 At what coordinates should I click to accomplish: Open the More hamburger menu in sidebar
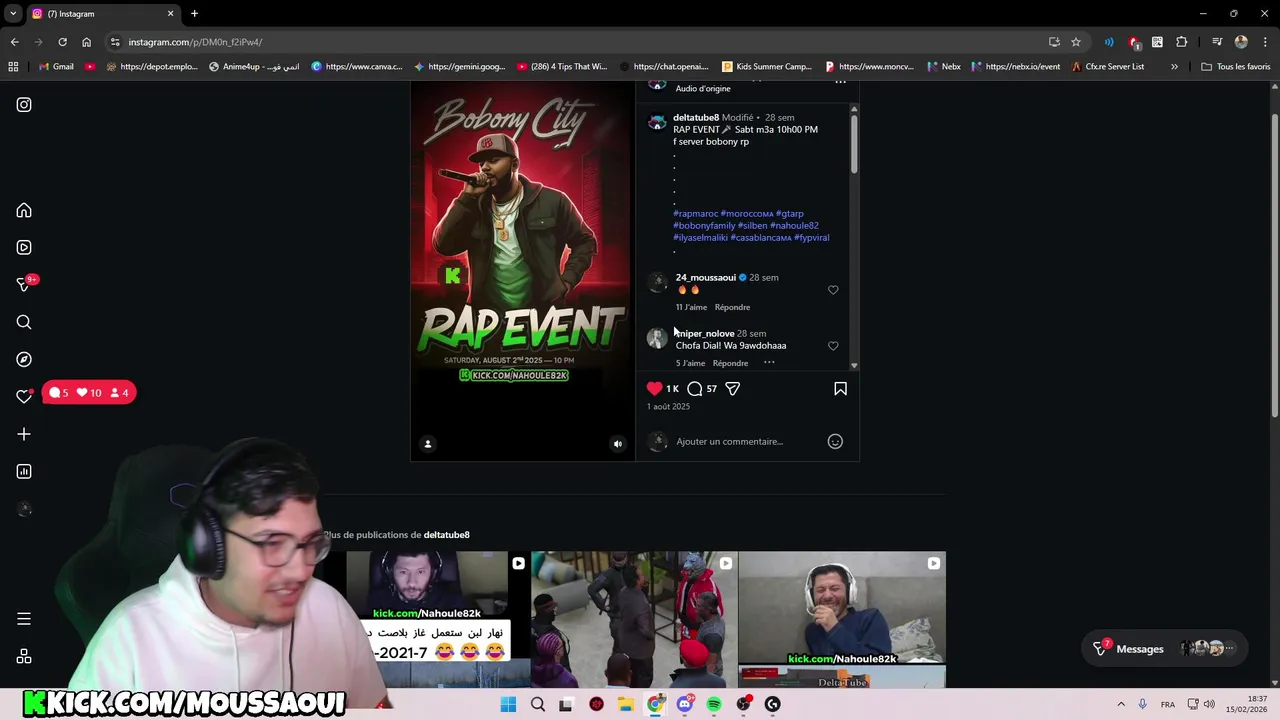[24, 619]
